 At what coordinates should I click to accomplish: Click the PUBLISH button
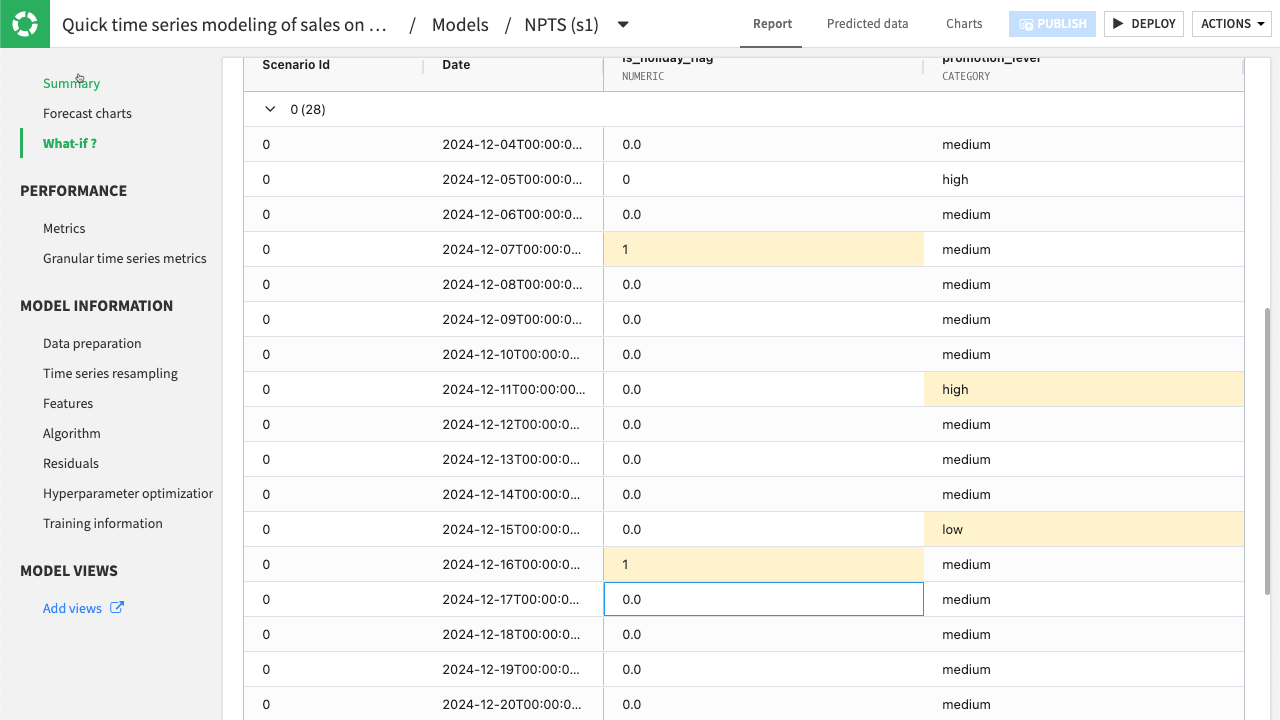click(x=1052, y=23)
